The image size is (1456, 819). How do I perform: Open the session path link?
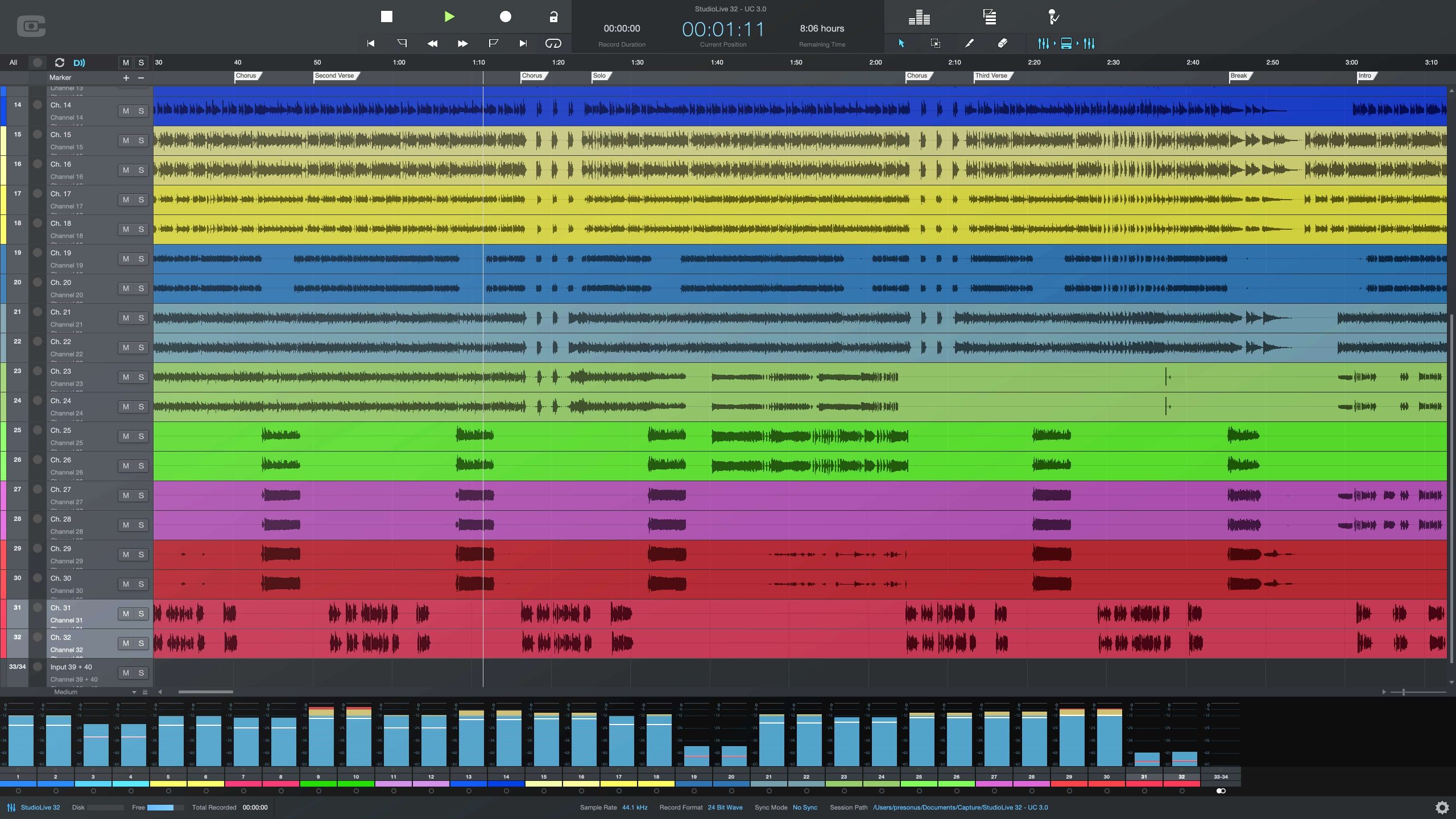coord(960,807)
